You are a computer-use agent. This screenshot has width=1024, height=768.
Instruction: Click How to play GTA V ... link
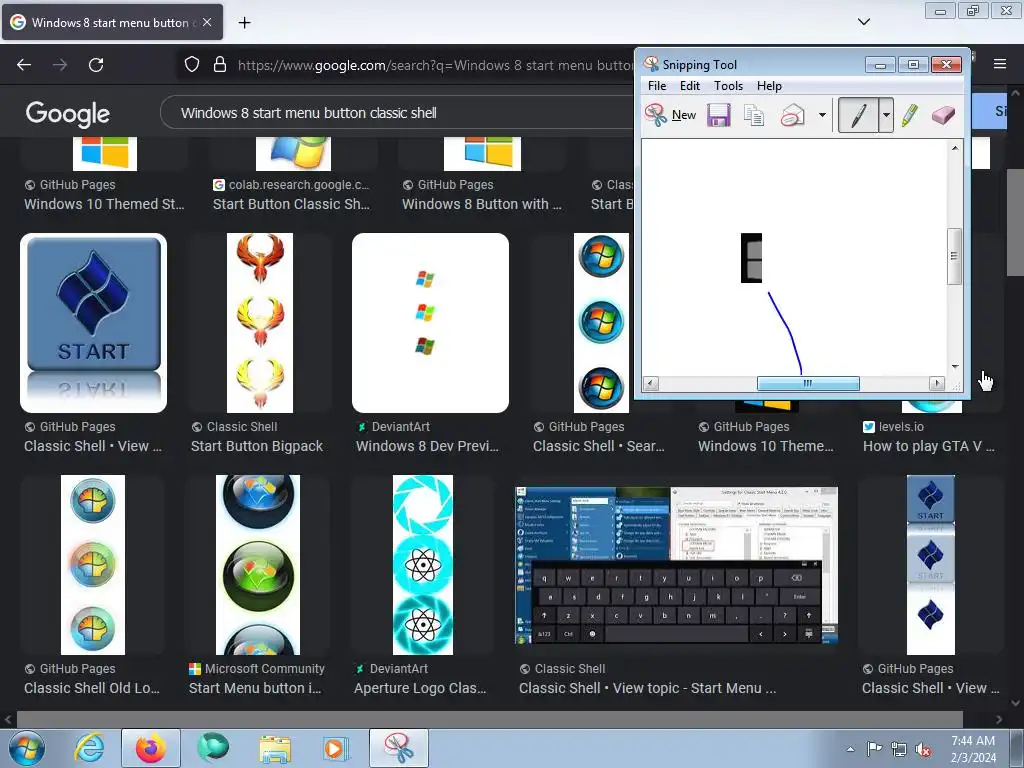coord(929,446)
